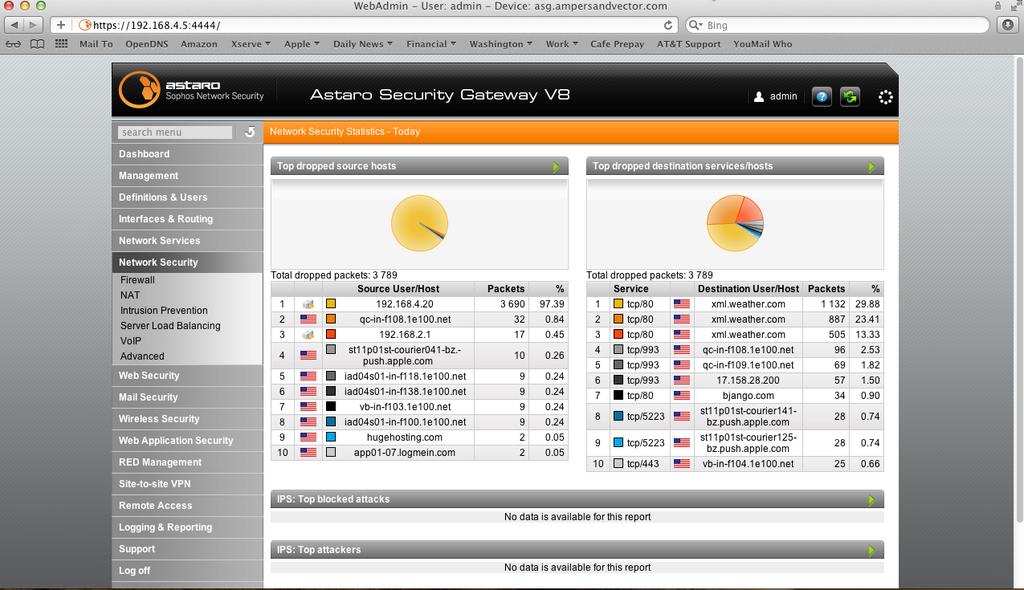Click the host icon beside 192.168.4.20

308,304
